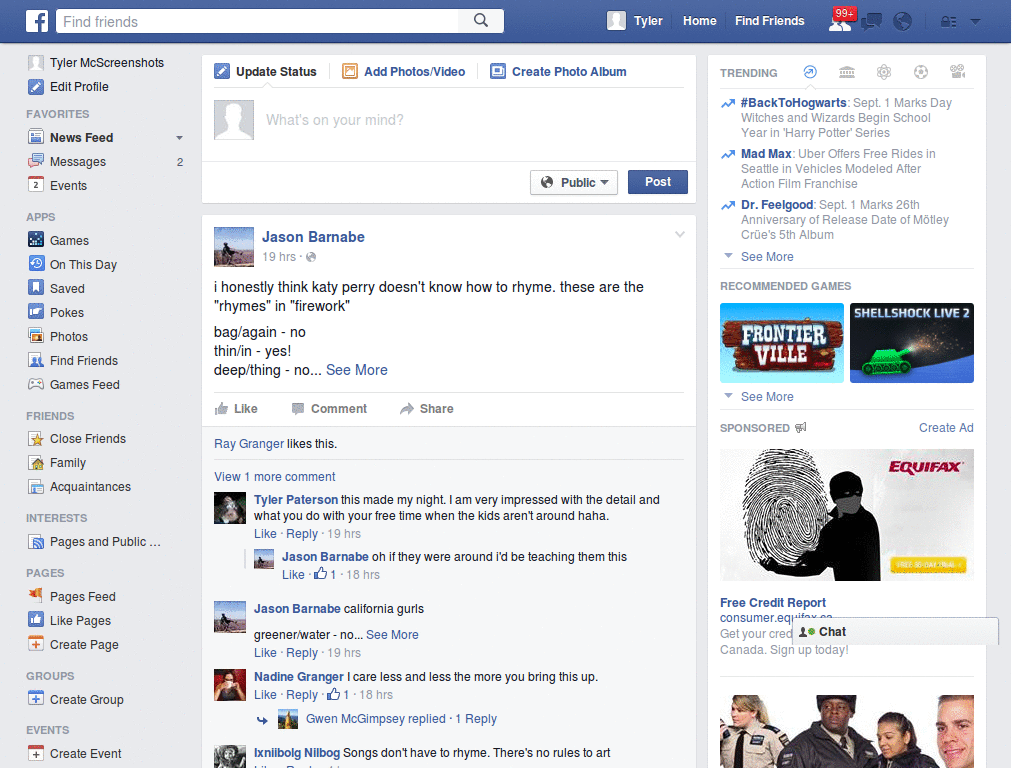1024x768 pixels.
Task: Click the Pokes icon in sidebar
Action: [x=36, y=312]
